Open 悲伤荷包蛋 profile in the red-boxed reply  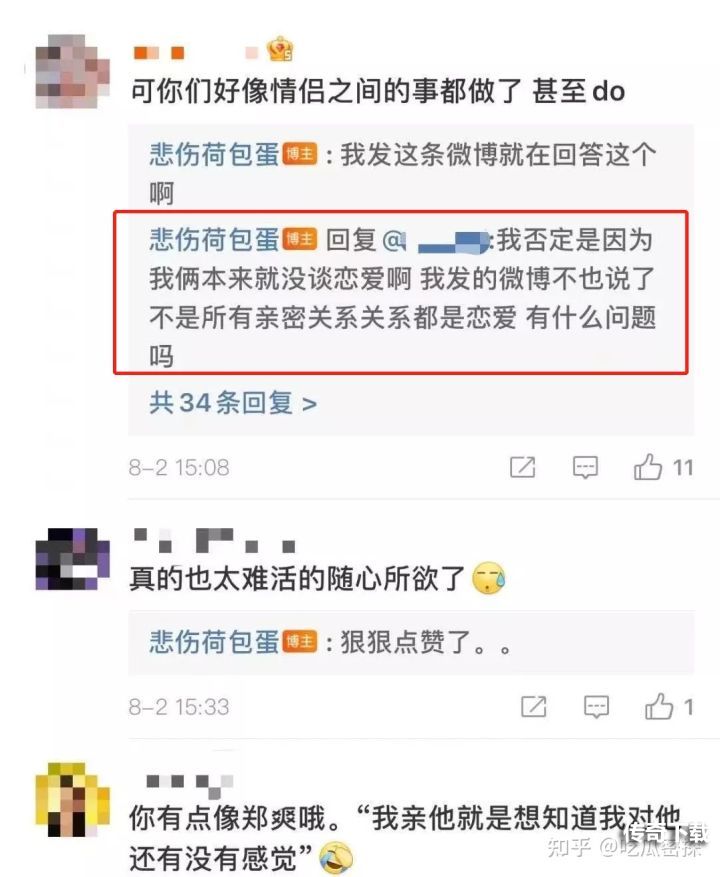click(214, 239)
